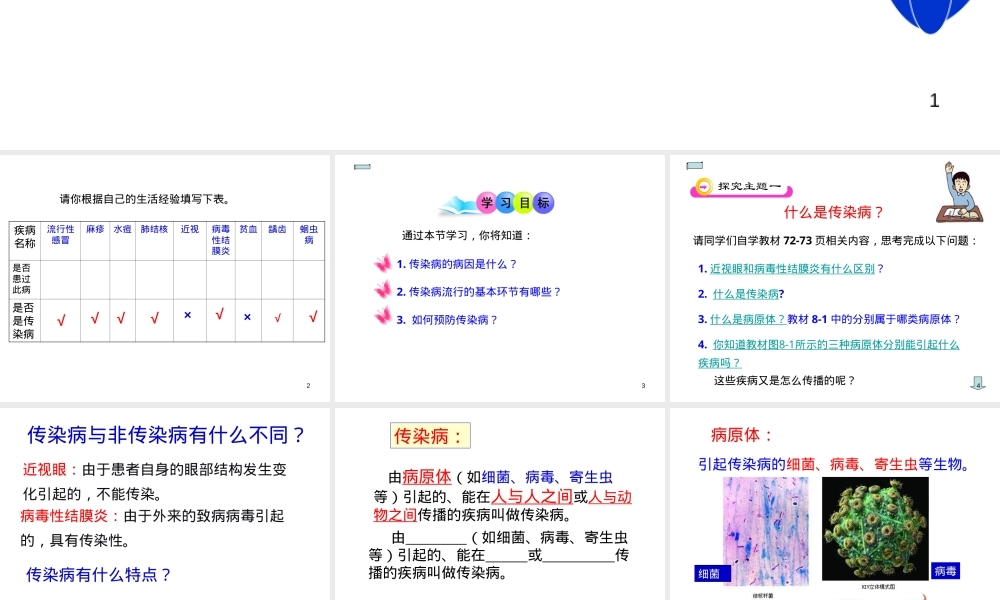This screenshot has height=600, width=1000.
Task: Click the yellow arrow circle beside 探究主题一
Action: (x=703, y=187)
